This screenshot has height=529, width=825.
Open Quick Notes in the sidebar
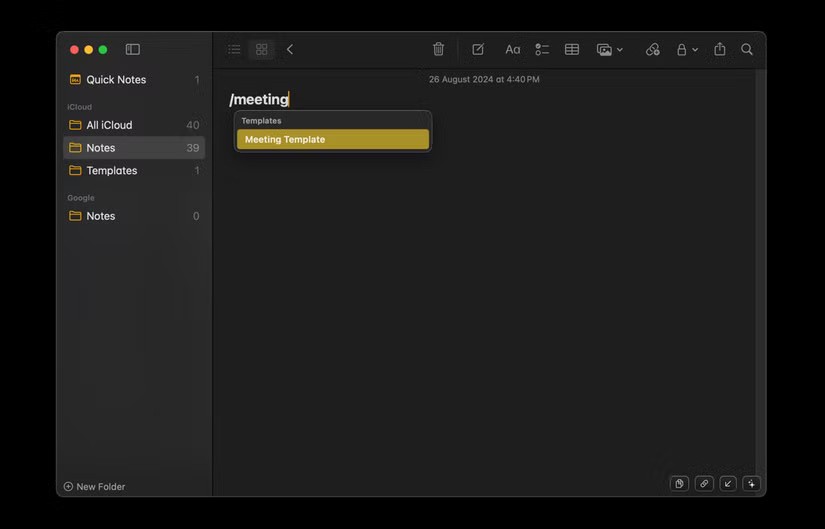115,80
